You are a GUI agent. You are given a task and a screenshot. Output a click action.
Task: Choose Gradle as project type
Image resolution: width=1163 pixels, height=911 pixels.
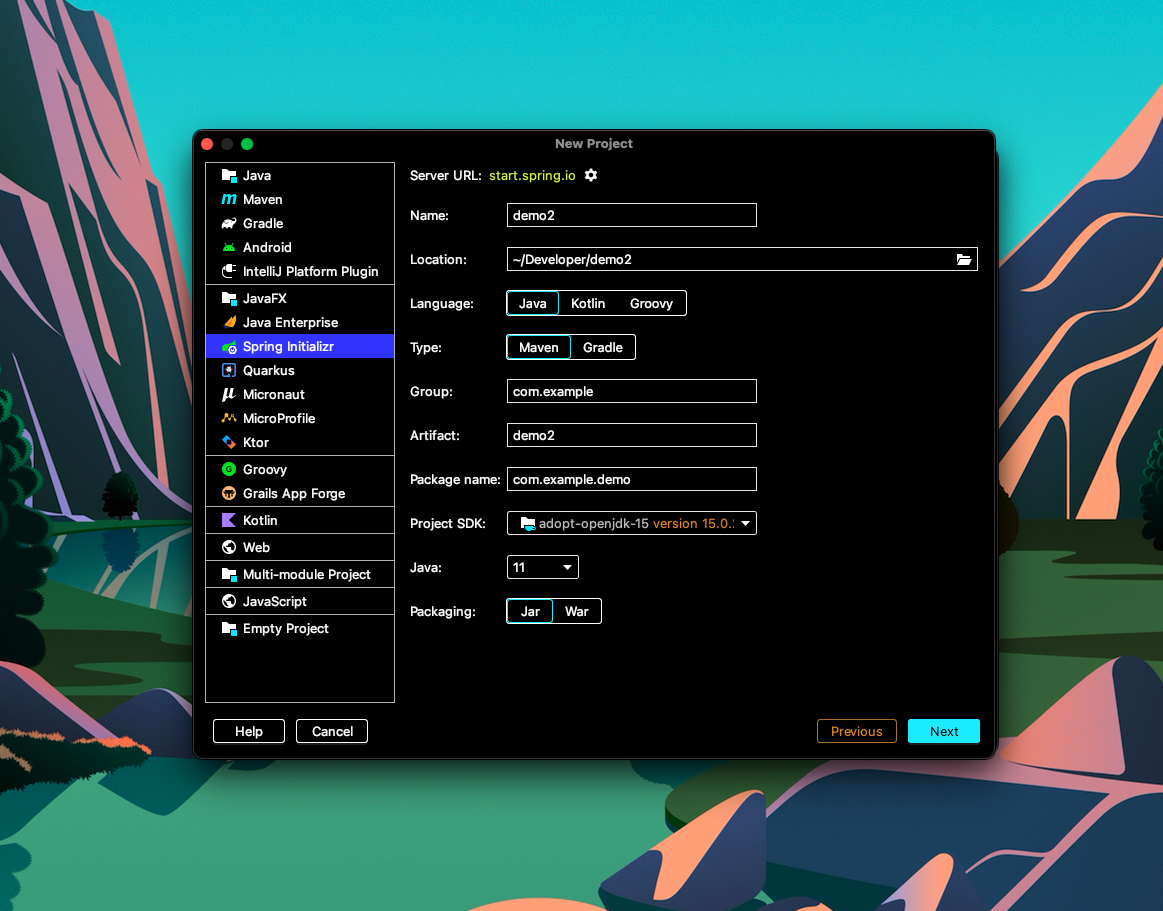click(603, 348)
